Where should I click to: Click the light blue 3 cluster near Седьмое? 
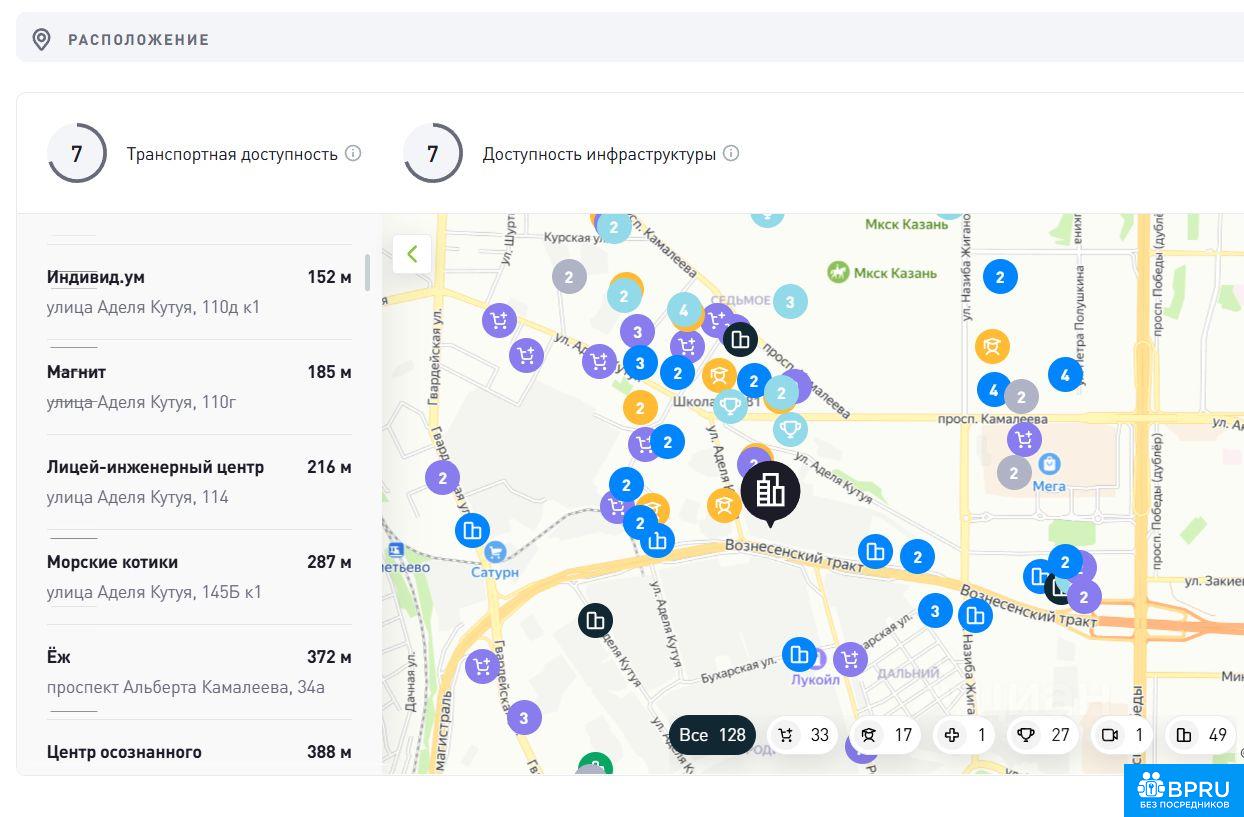click(x=790, y=301)
